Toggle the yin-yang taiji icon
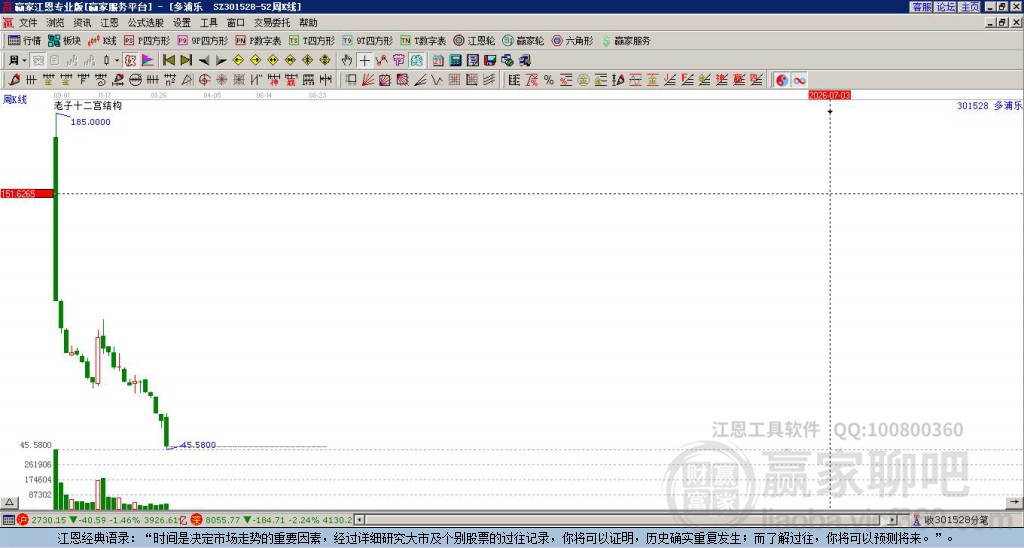Viewport: 1024px width, 548px height. (x=782, y=80)
